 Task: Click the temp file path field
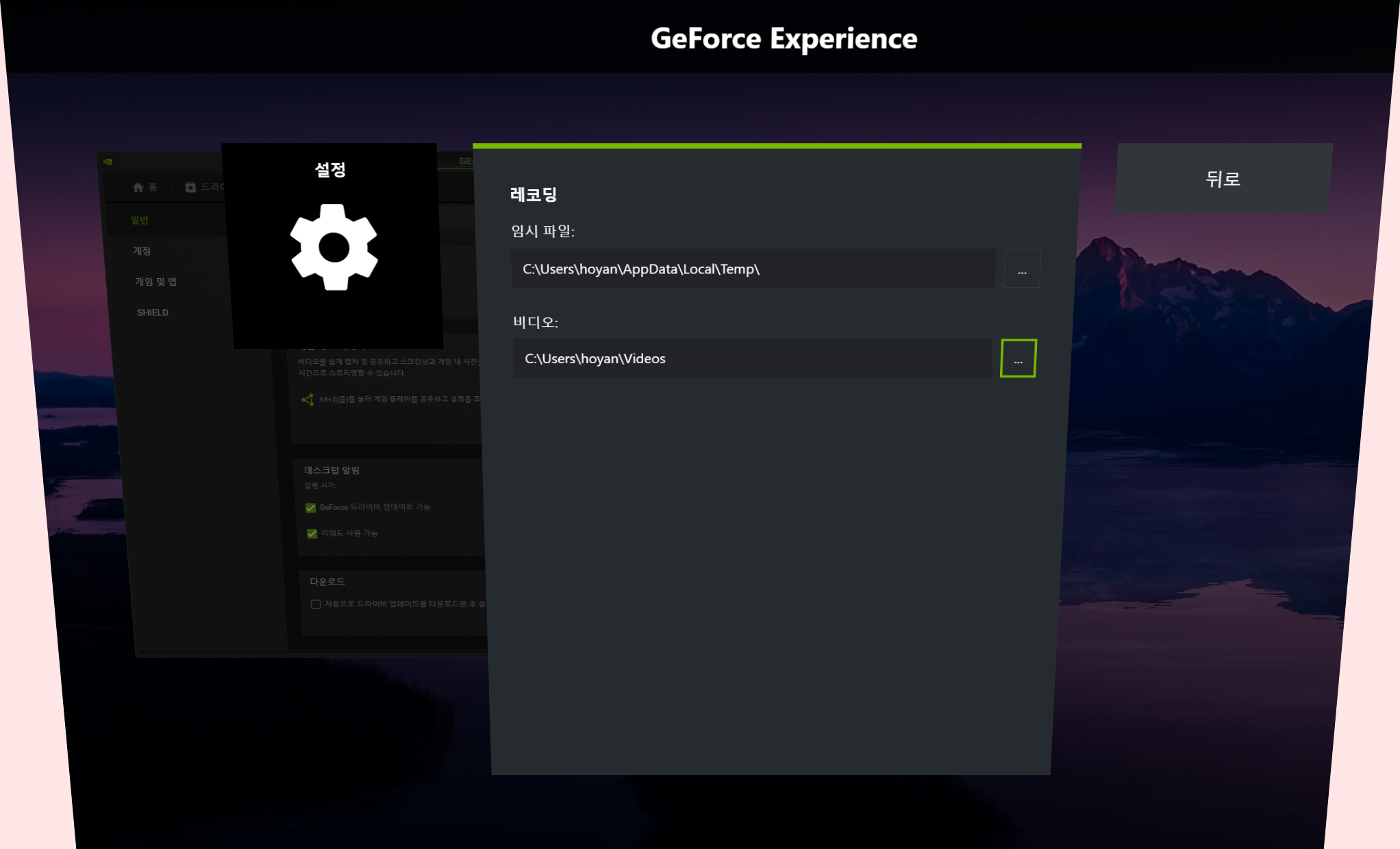click(x=752, y=269)
